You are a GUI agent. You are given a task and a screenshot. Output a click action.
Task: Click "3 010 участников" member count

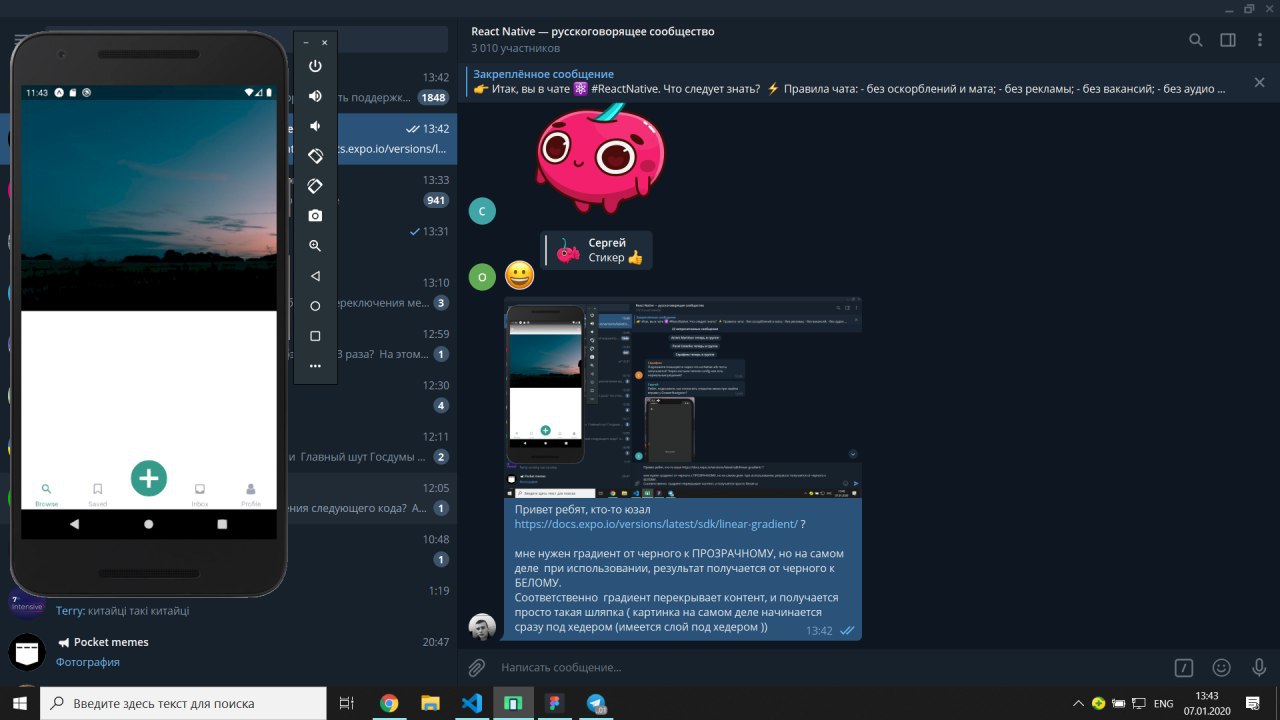pyautogui.click(x=515, y=48)
